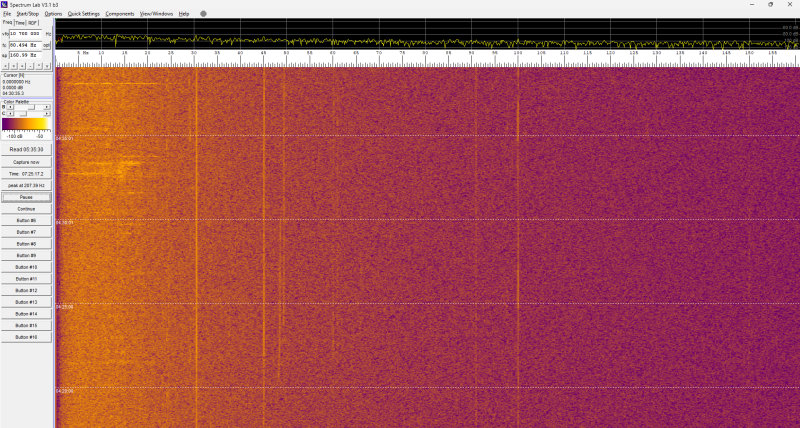Click the fc center frequency field
Viewport: 800px width, 428px height.
[x=26, y=45]
